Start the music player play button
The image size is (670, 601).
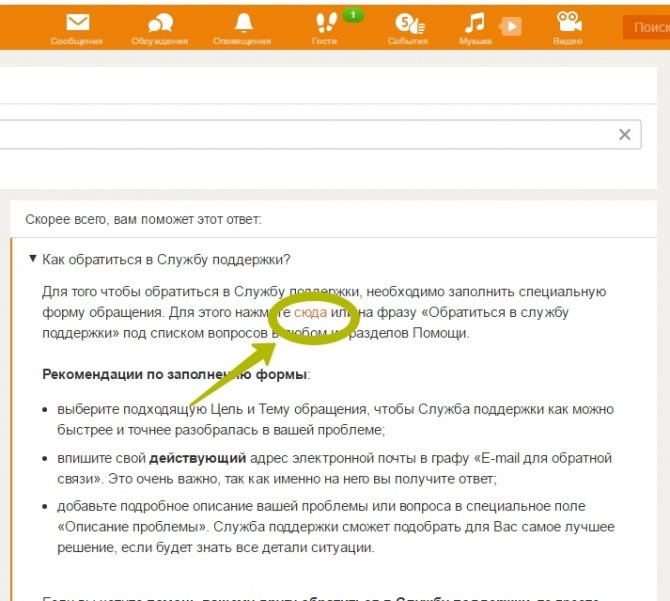coord(511,26)
